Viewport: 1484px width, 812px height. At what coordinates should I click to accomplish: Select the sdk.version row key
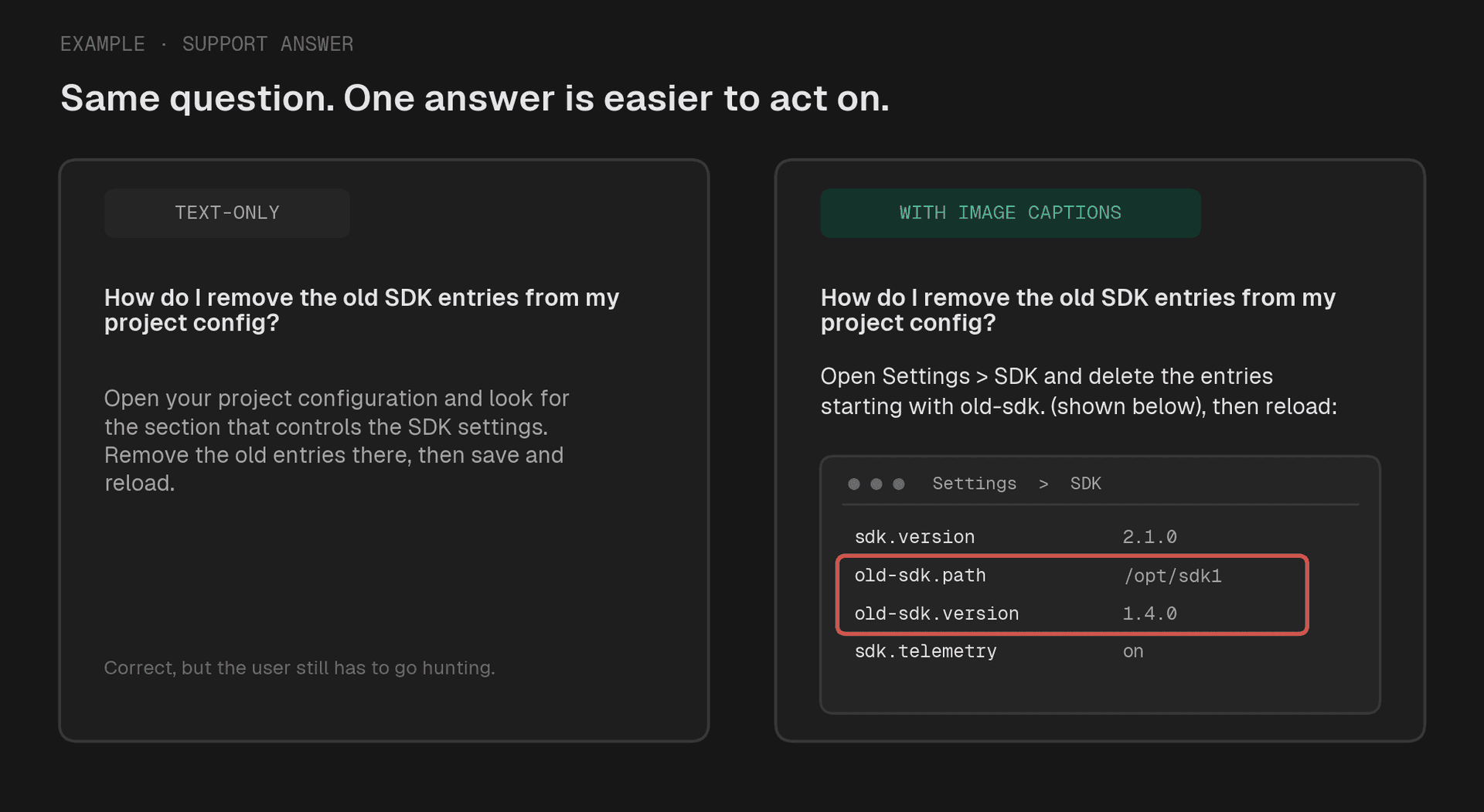tap(914, 537)
